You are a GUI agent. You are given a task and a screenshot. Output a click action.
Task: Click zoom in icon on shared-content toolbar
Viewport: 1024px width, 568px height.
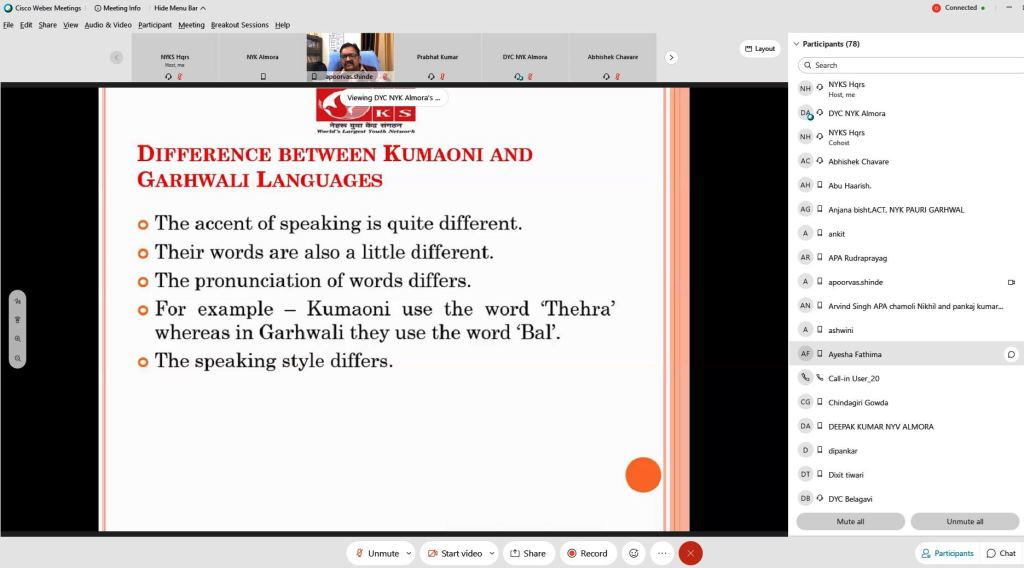(18, 339)
